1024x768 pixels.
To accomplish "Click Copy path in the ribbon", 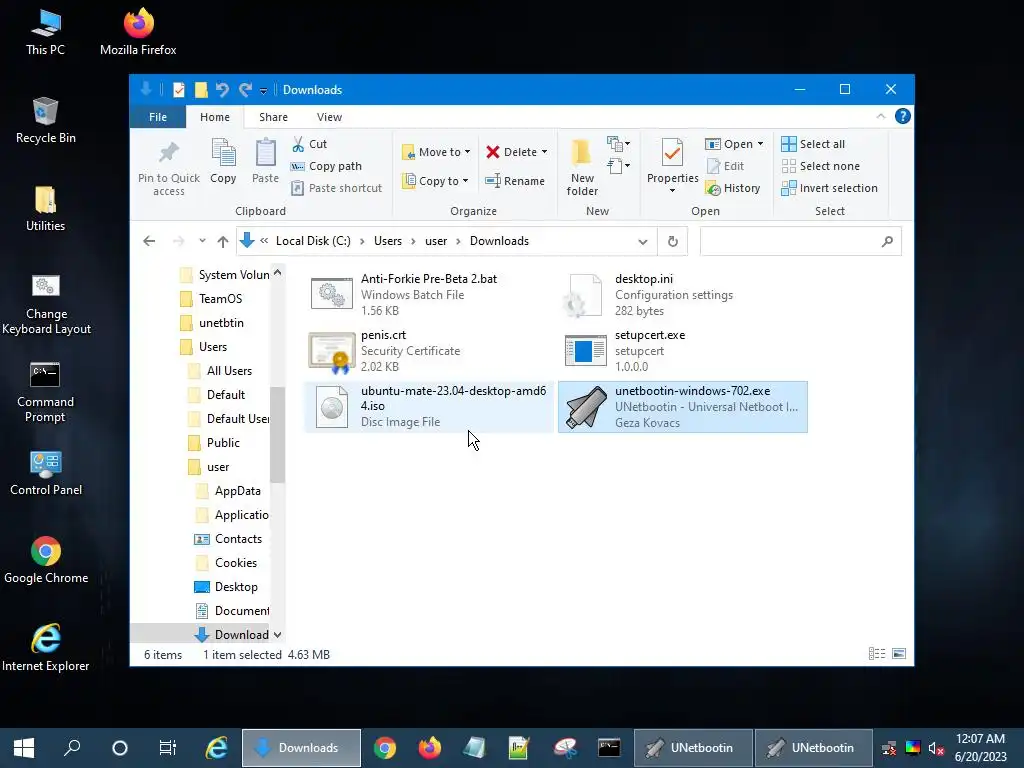I will point(326,166).
